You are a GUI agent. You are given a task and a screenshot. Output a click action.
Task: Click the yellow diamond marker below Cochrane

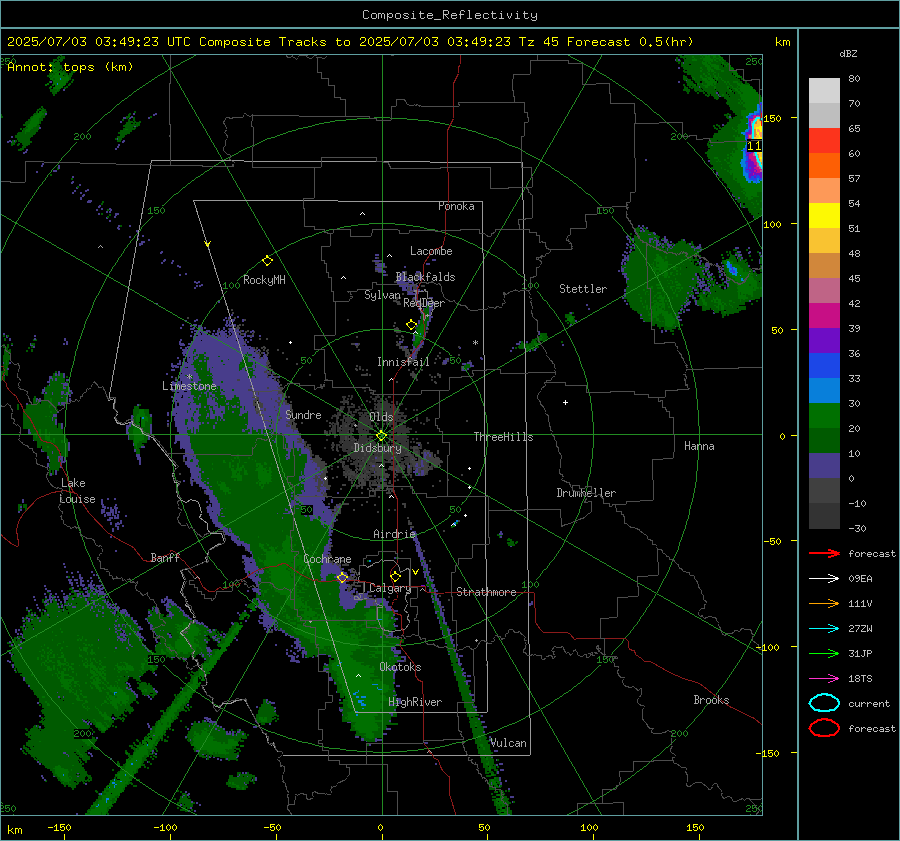(x=342, y=577)
